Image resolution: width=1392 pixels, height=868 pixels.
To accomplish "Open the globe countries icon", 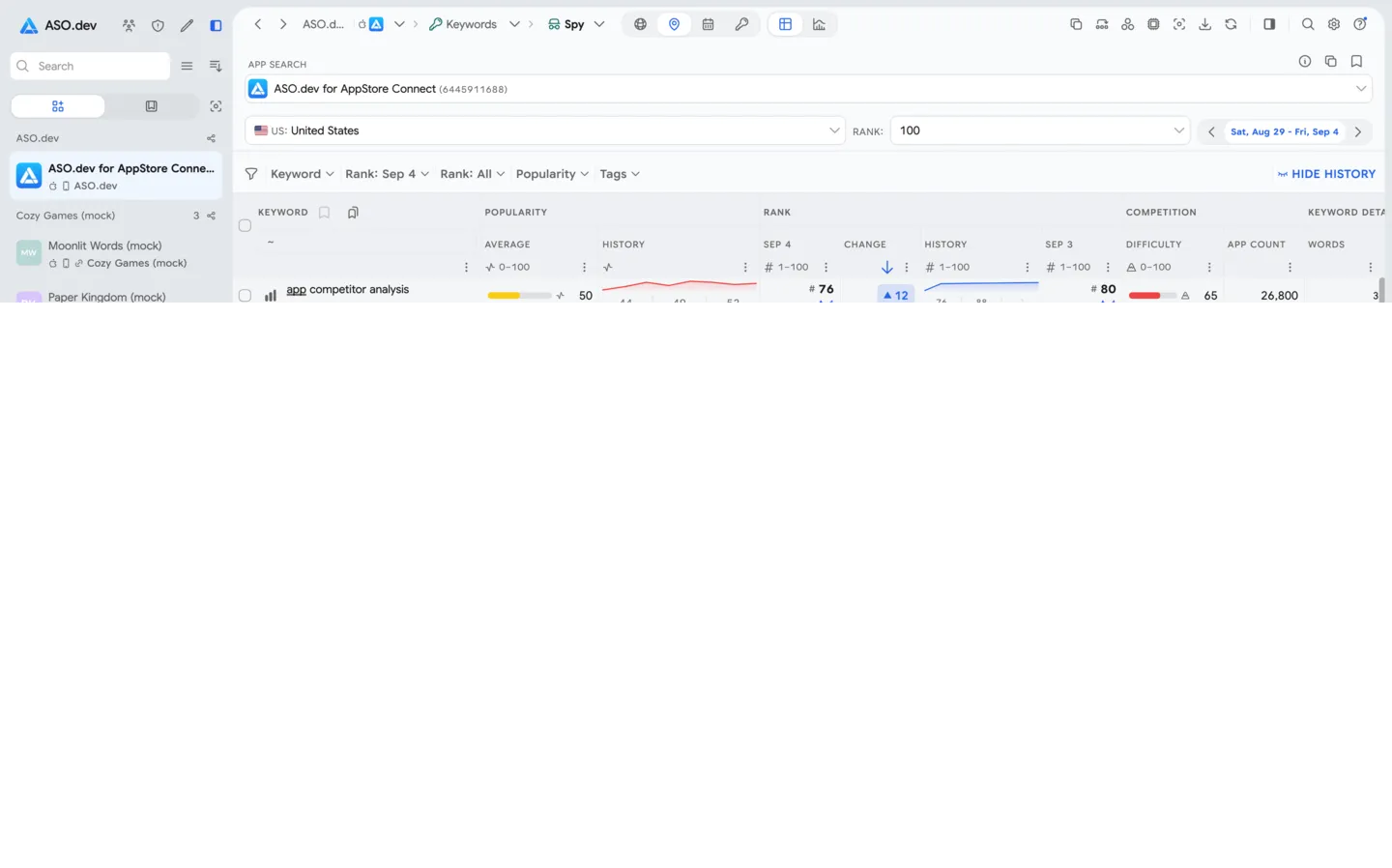I will (x=640, y=24).
